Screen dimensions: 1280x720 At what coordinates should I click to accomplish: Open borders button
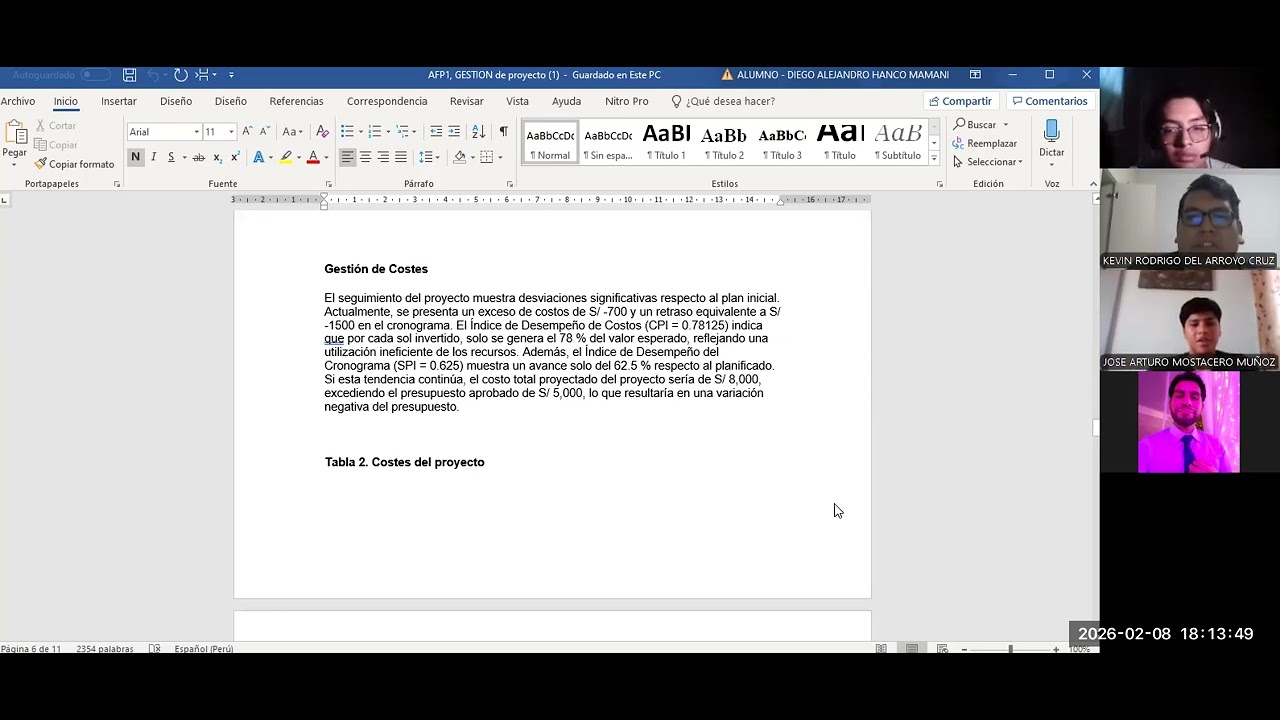pos(487,157)
